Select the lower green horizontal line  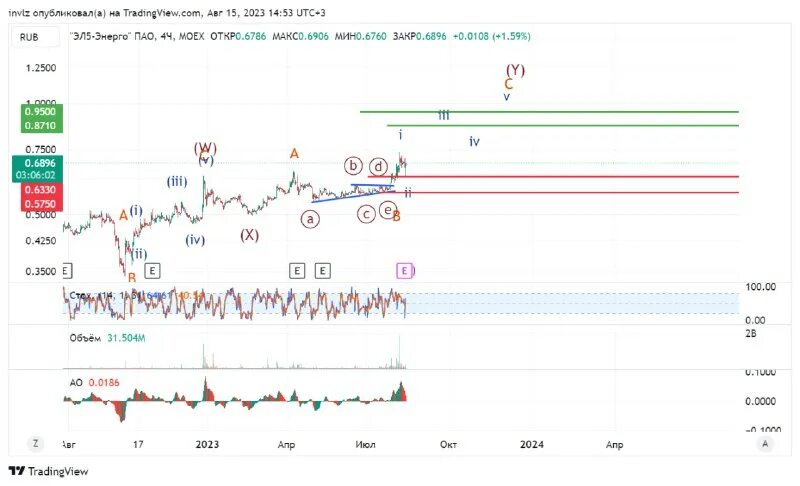pos(563,125)
